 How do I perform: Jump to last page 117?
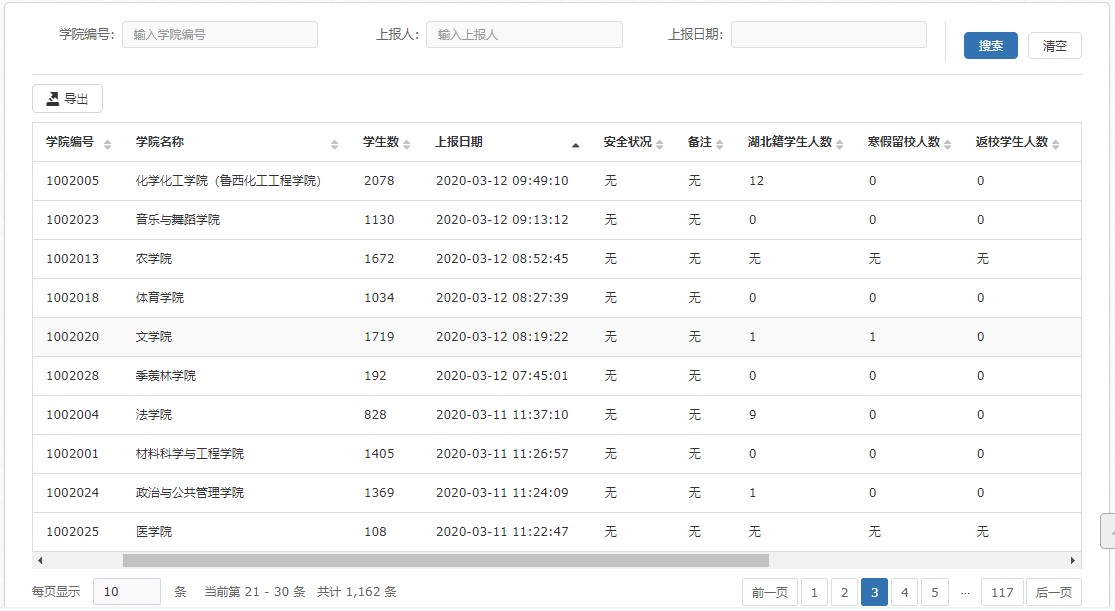pyautogui.click(x=1002, y=592)
